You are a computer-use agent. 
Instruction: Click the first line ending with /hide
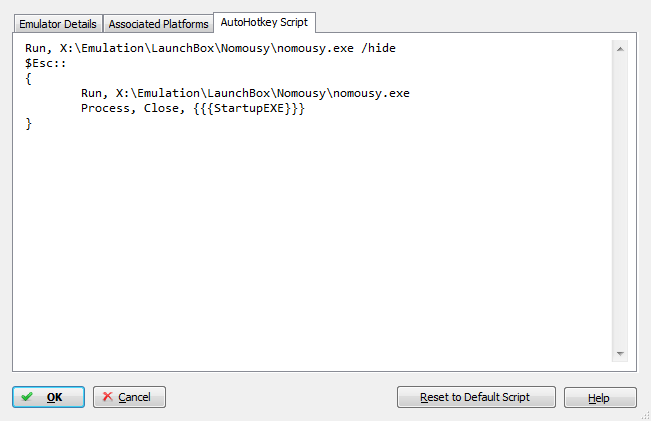coord(210,49)
